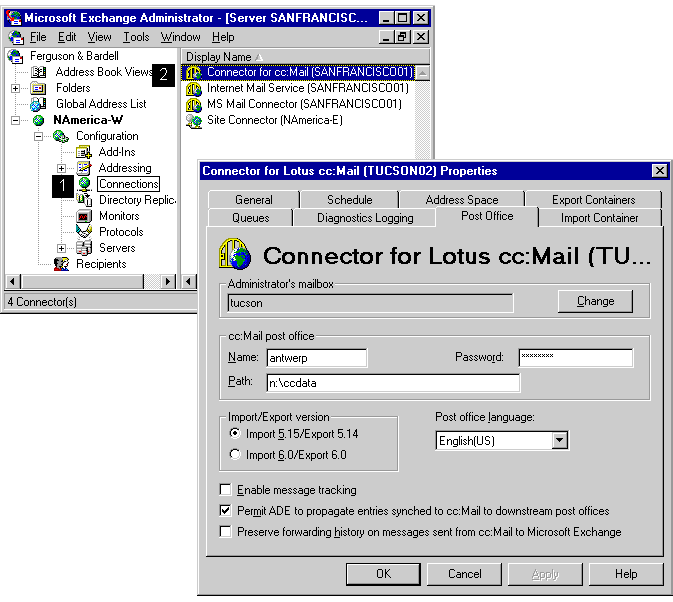Screen dimensions: 673x602
Task: Click the NAmerica-W site globe icon
Action: point(38,121)
